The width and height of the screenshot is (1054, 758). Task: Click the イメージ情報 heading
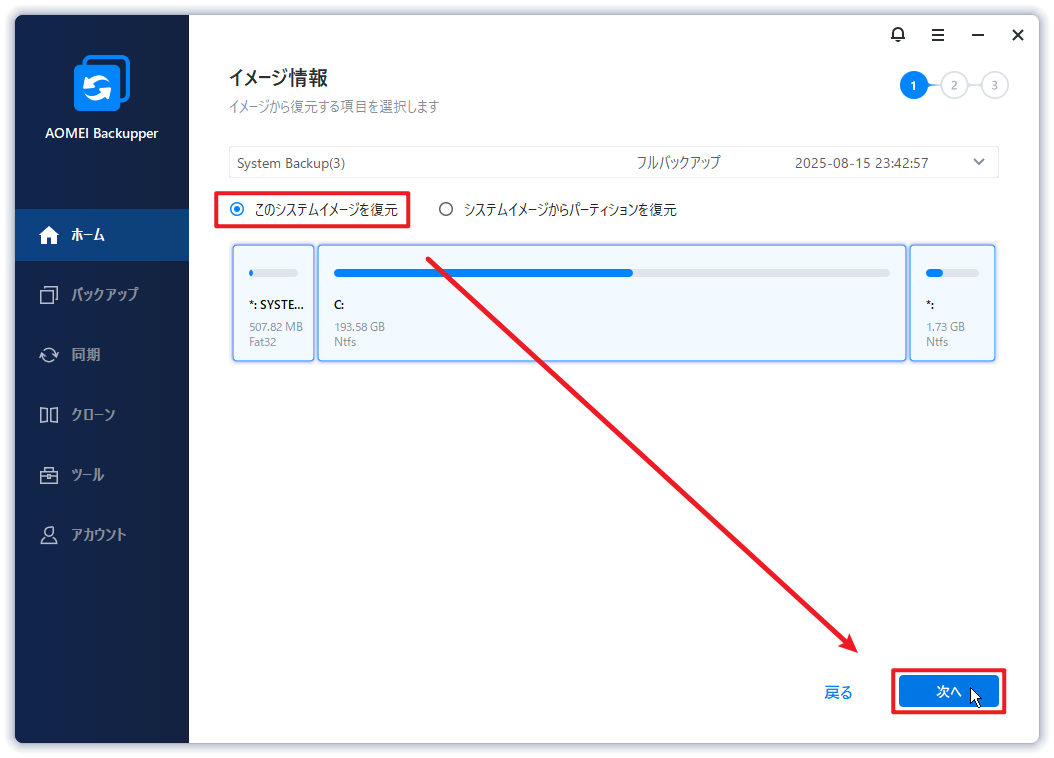(x=278, y=78)
